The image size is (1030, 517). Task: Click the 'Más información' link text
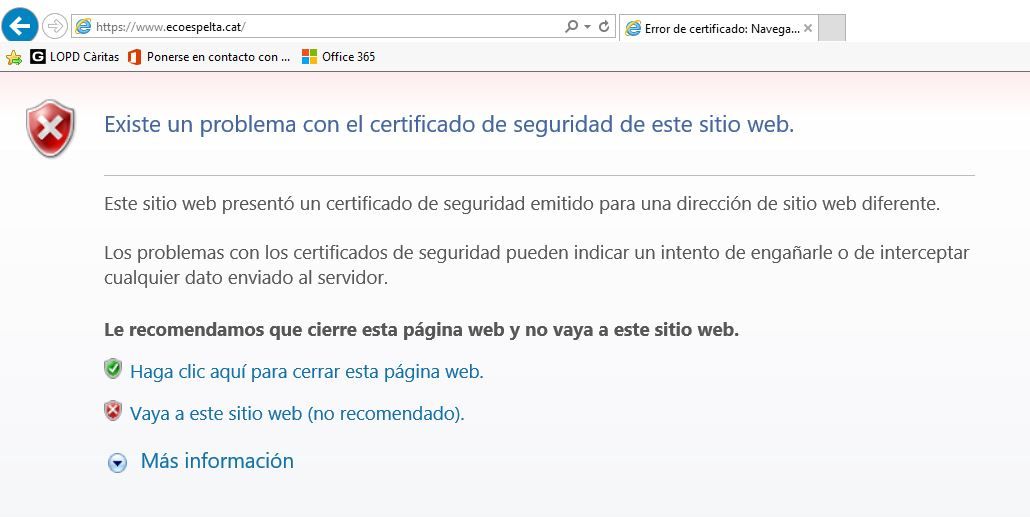(x=217, y=461)
